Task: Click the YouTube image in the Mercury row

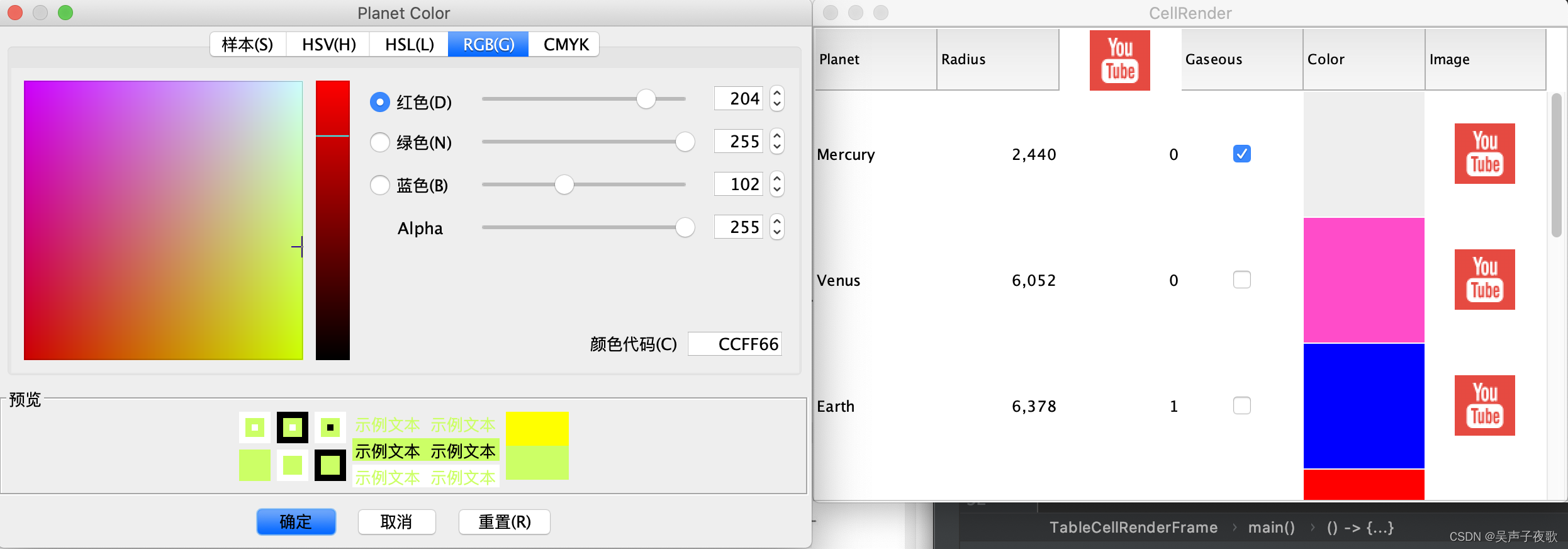Action: (x=1484, y=154)
